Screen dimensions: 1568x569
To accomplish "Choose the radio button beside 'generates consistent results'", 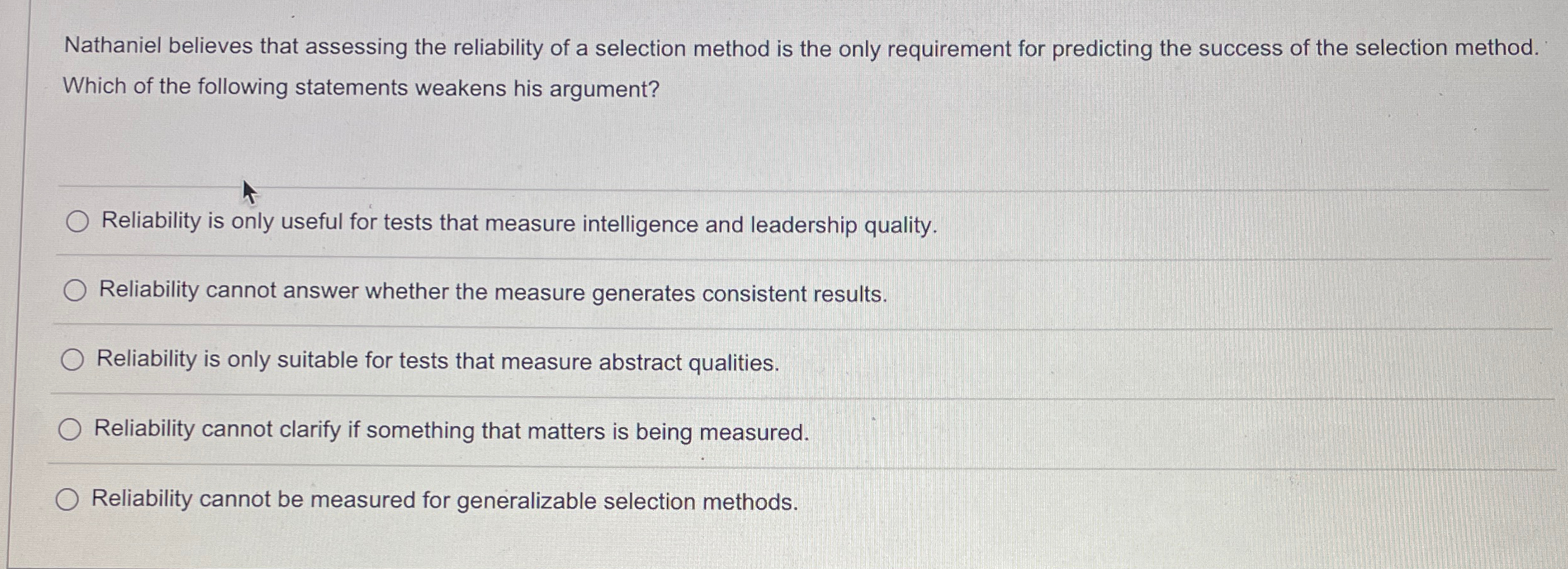I will [x=75, y=291].
